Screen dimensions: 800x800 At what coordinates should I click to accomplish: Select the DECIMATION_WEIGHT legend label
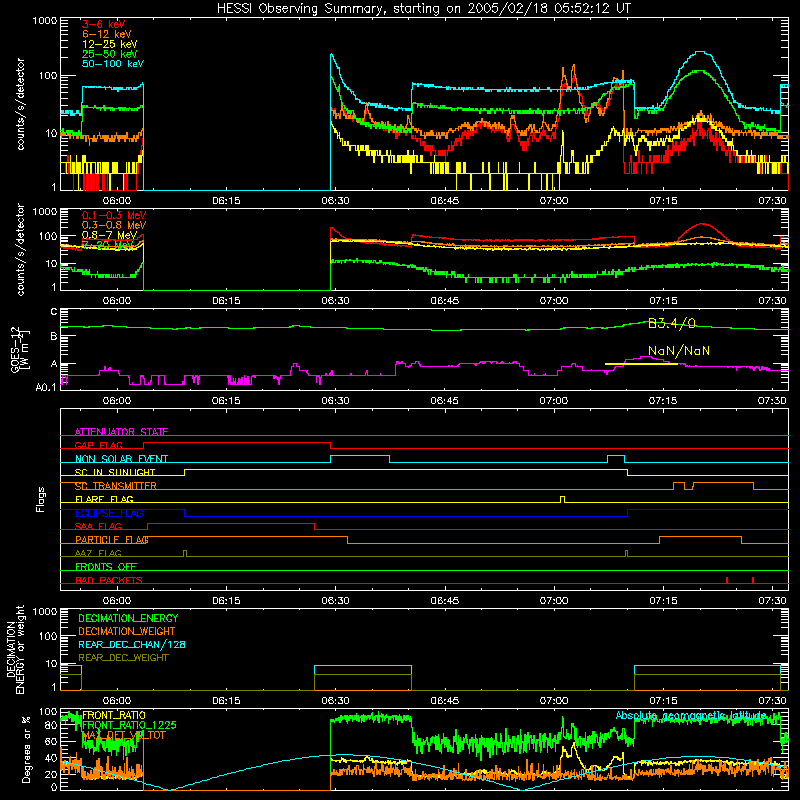pyautogui.click(x=127, y=631)
